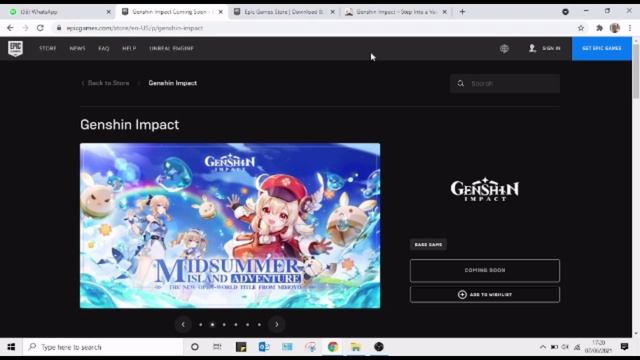Open the Epic Games logo home

coord(16,48)
